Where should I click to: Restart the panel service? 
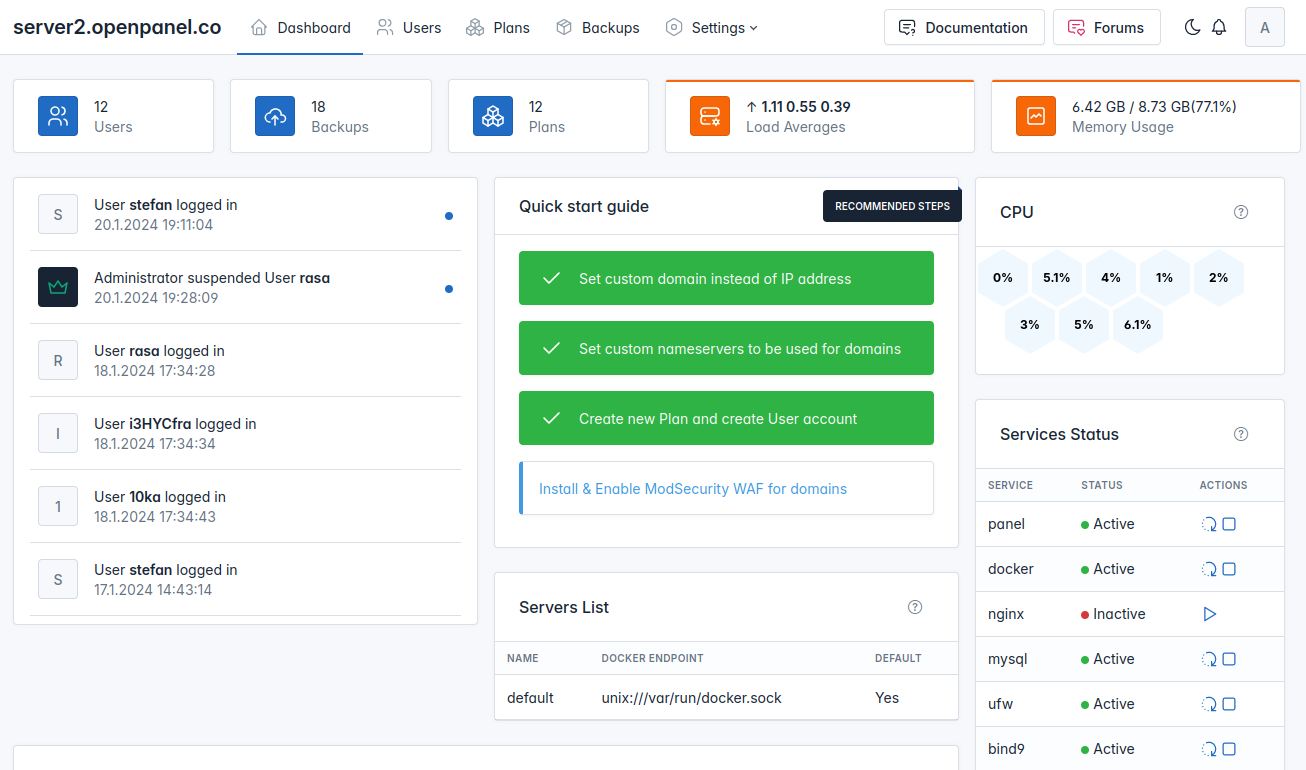[1209, 524]
